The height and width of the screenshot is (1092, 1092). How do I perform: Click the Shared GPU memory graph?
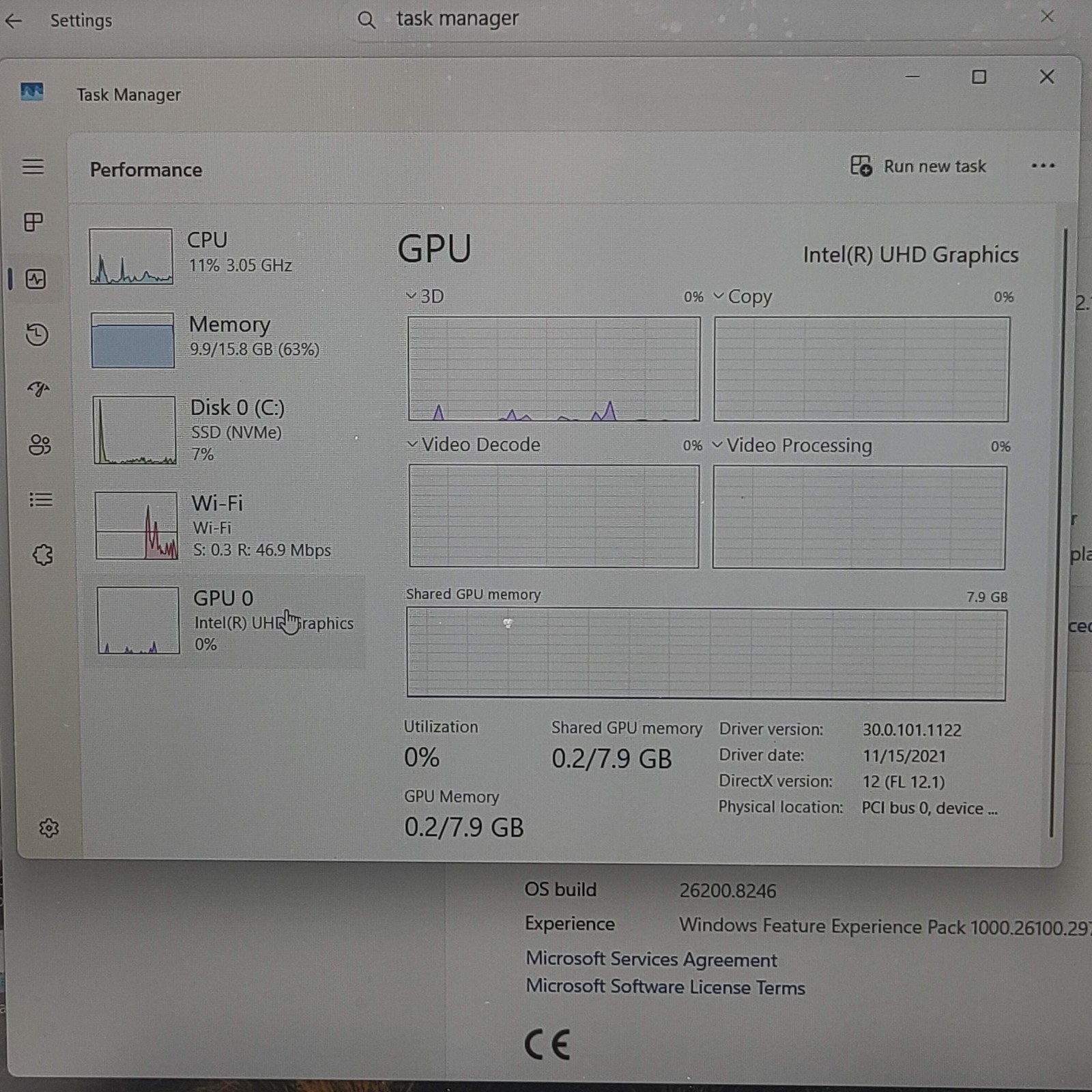(706, 654)
